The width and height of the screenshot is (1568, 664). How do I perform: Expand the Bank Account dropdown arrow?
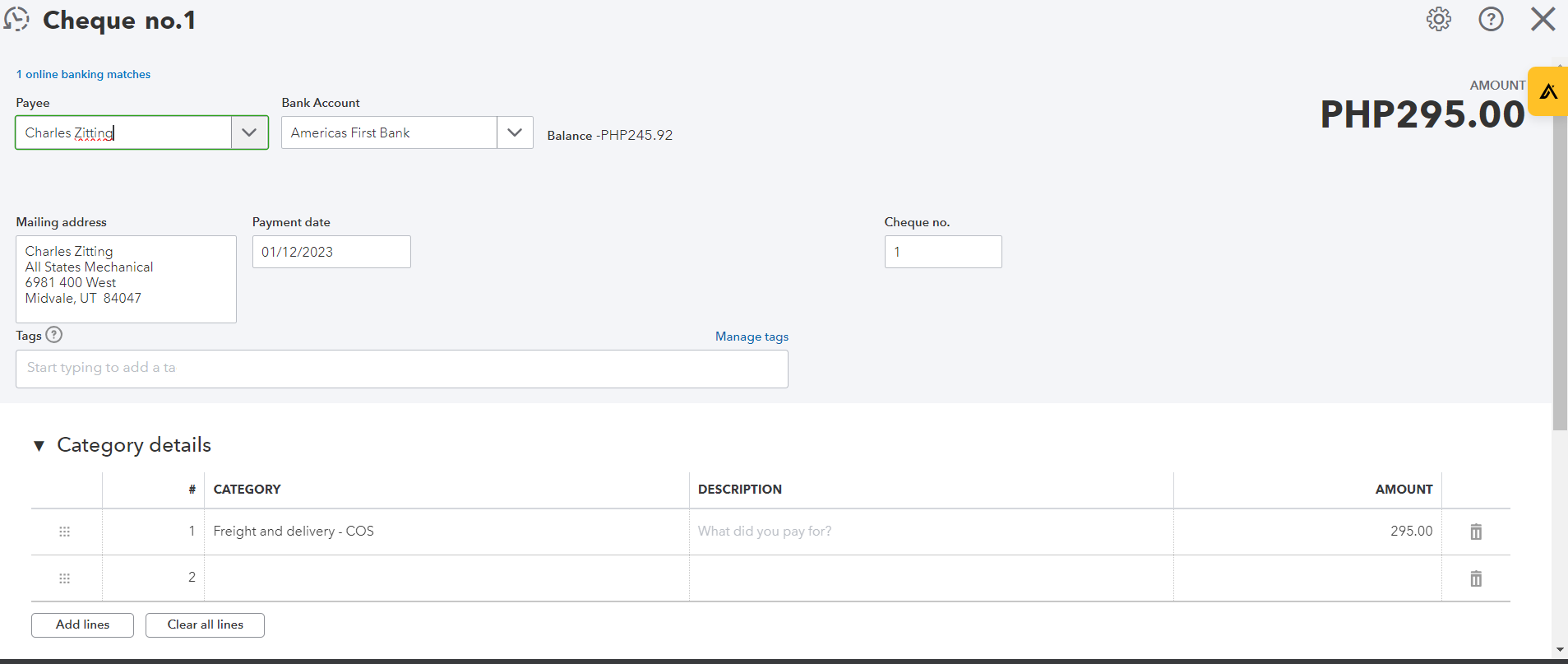(x=515, y=132)
